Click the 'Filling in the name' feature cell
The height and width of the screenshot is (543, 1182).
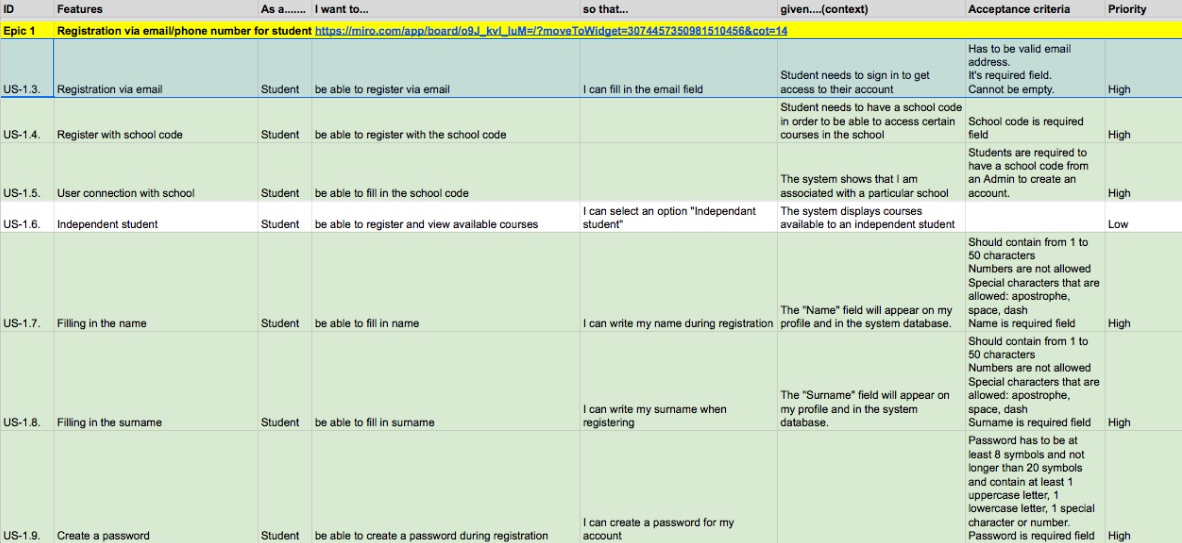[x=156, y=282]
